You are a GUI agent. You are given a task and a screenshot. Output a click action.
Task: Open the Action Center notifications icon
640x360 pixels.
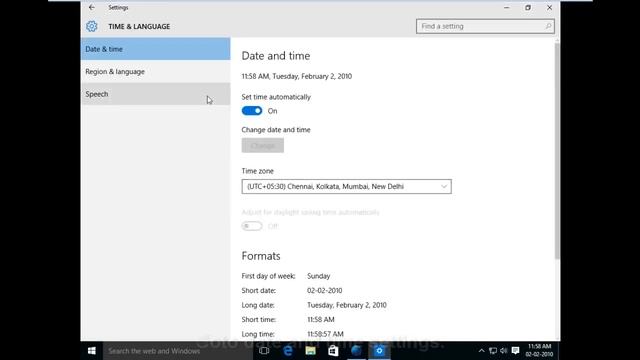[516, 351]
